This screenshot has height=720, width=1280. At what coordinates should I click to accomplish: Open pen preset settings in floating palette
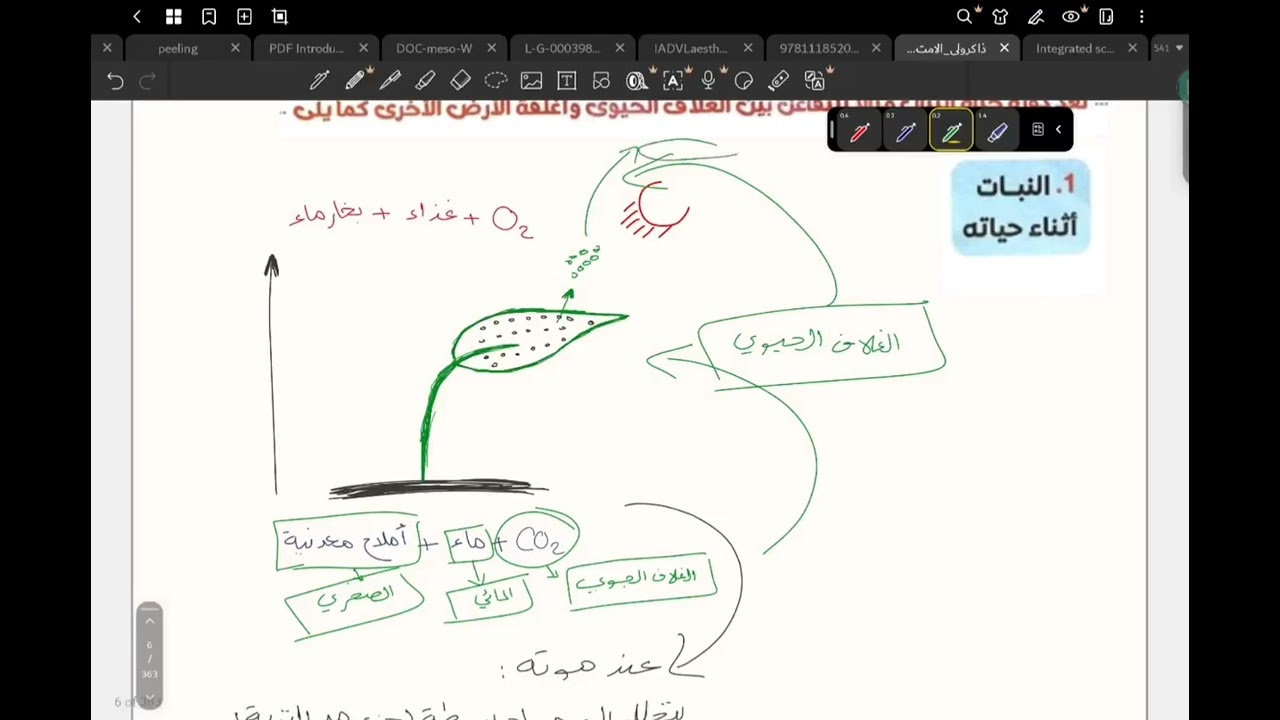coord(1038,129)
